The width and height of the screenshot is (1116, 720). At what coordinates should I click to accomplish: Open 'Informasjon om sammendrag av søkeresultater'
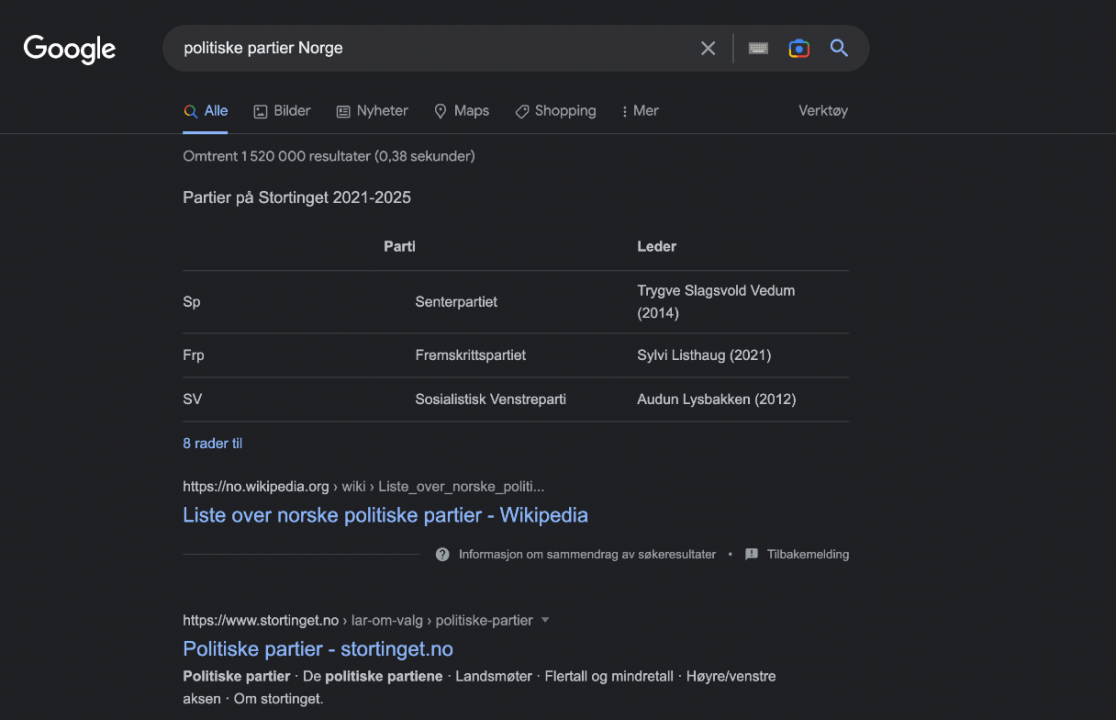[x=587, y=554]
